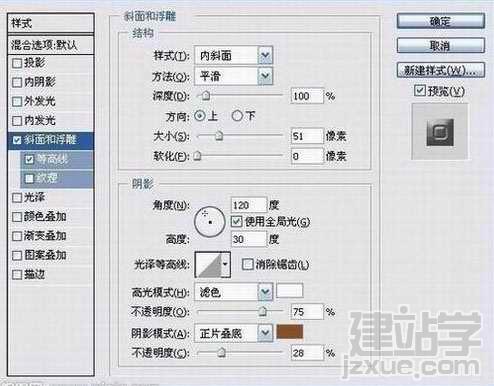Image resolution: width=494 pixels, height=386 pixels.
Task: Click the gloss contour thumbnail
Action: pos(209,265)
